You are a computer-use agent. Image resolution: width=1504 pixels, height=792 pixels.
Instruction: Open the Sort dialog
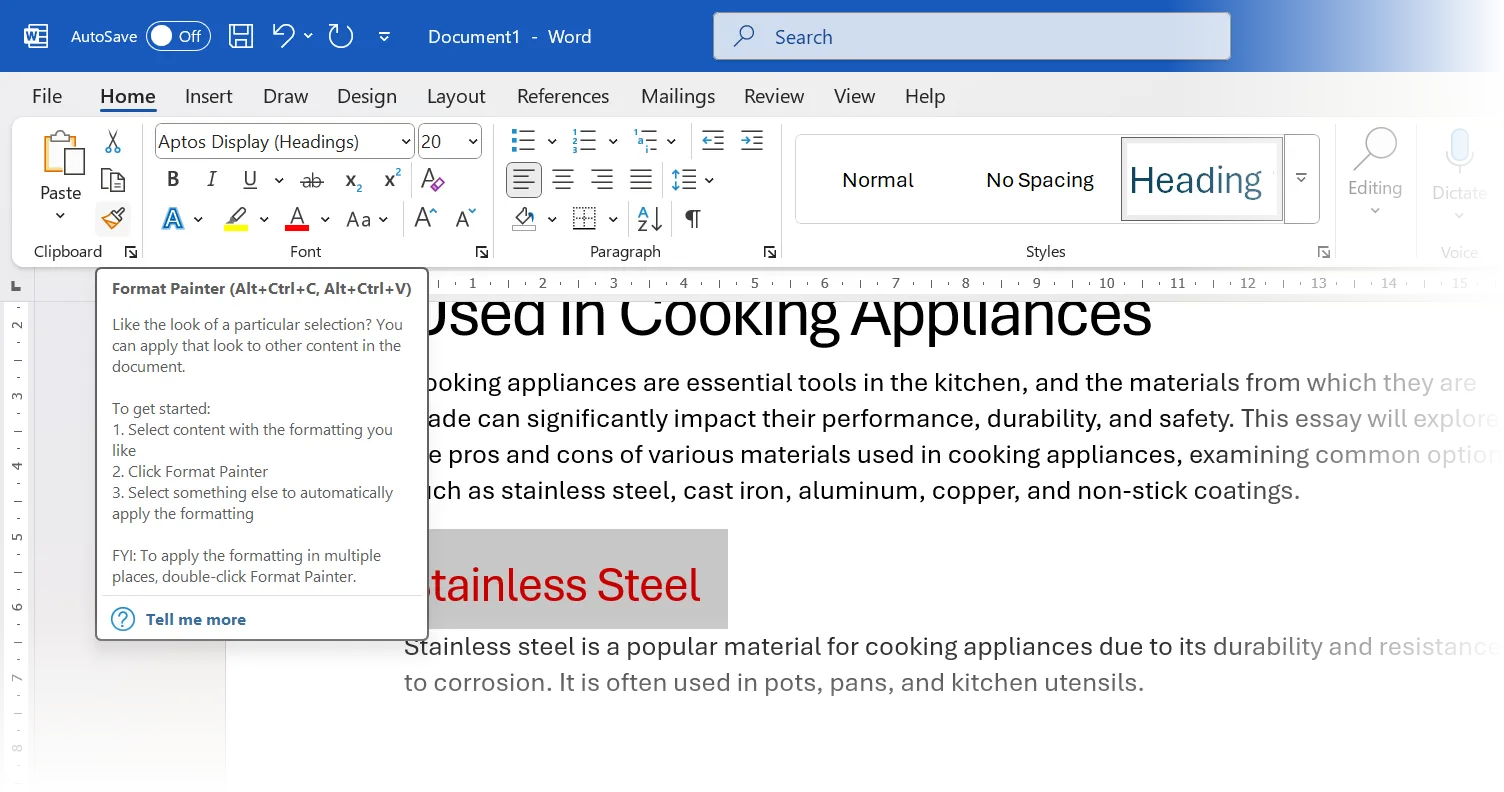[x=648, y=218]
